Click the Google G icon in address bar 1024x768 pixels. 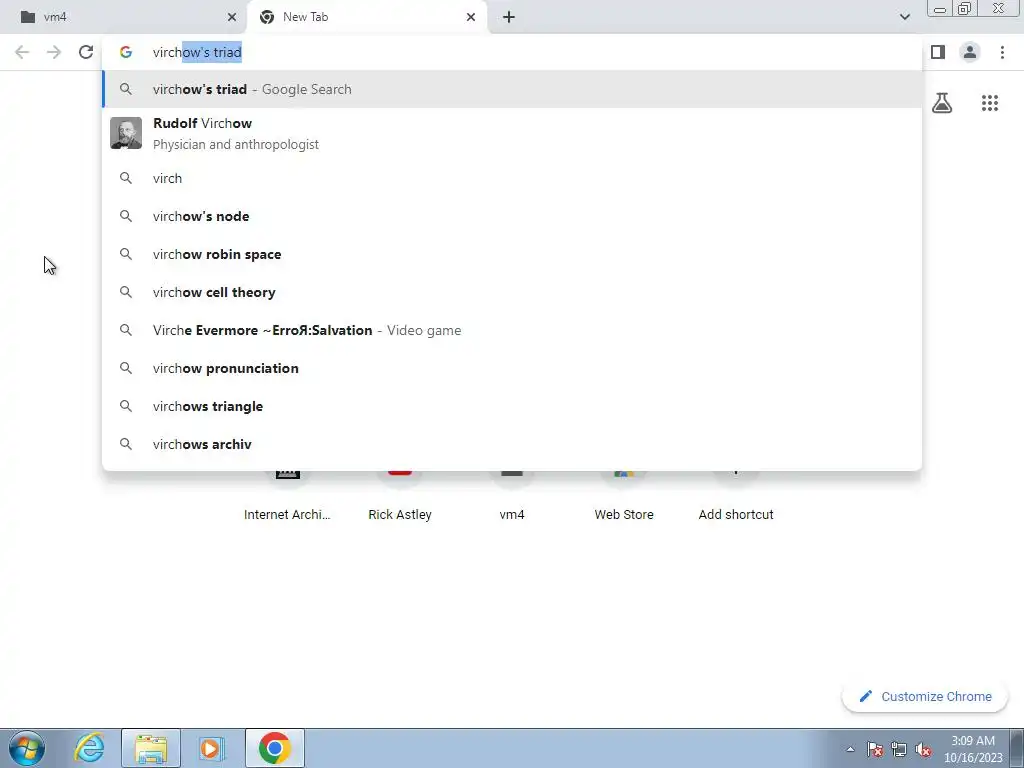tap(125, 52)
